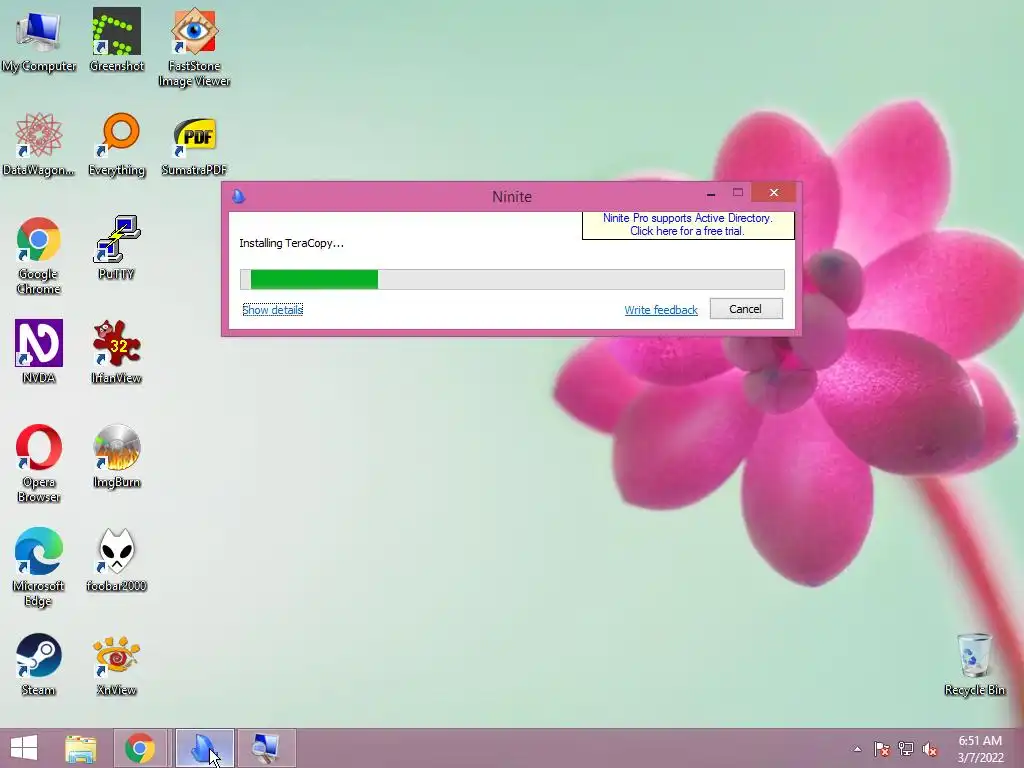The height and width of the screenshot is (768, 1024).
Task: Click the Ninite taskbar button
Action: [204, 748]
